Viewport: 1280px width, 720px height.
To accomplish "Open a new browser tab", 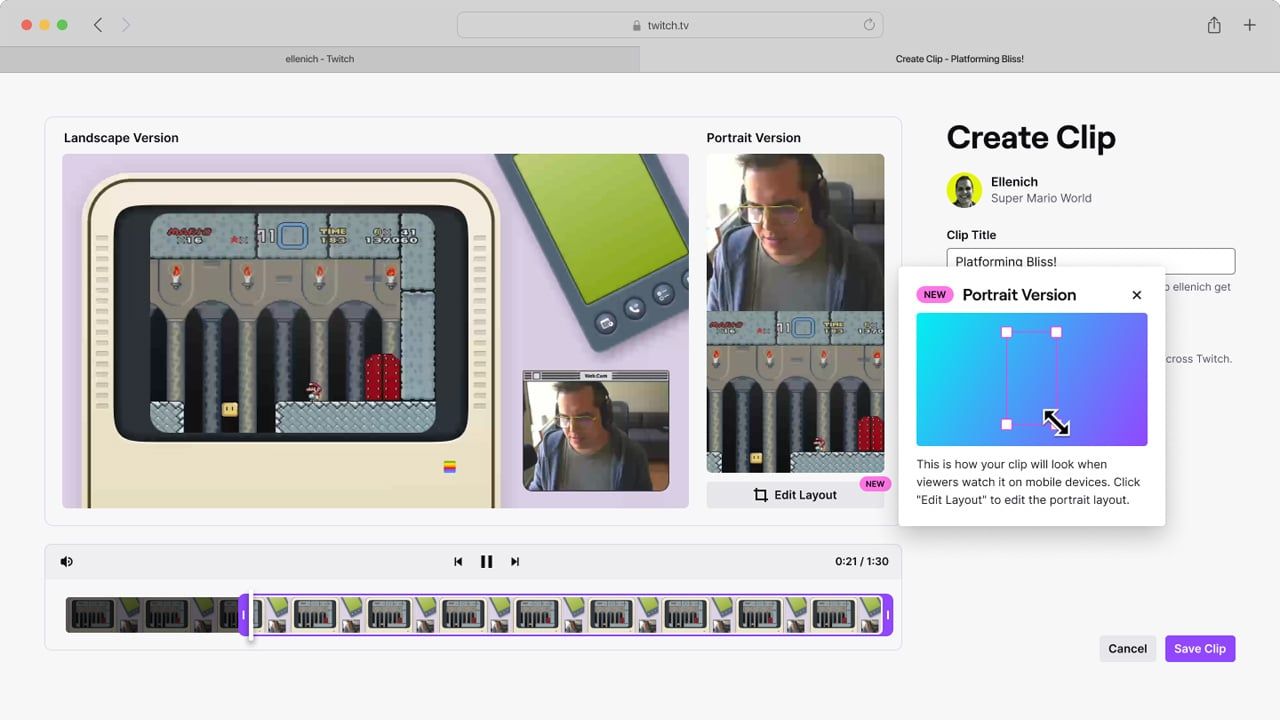I will coord(1249,24).
